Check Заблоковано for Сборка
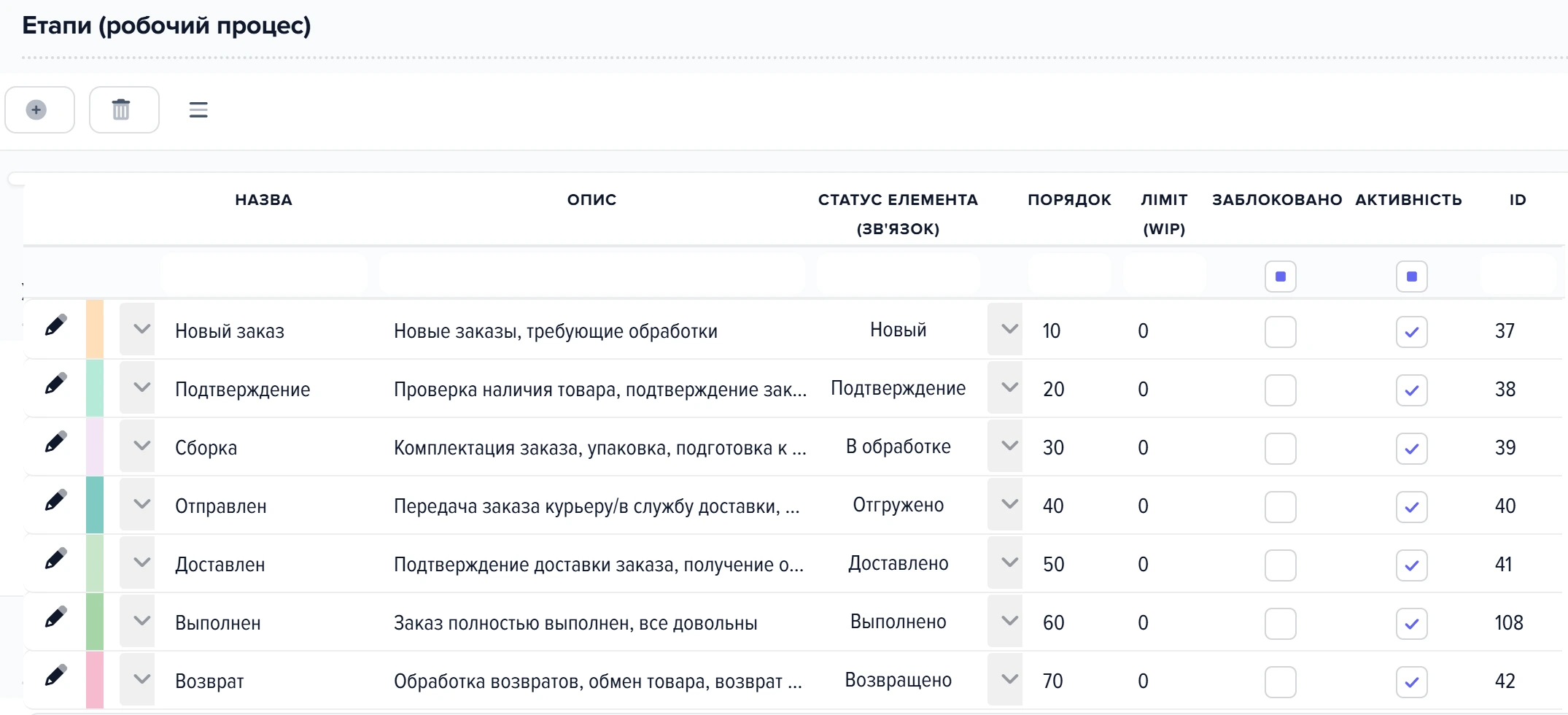Screen dimensions: 1568x715 [1280, 449]
